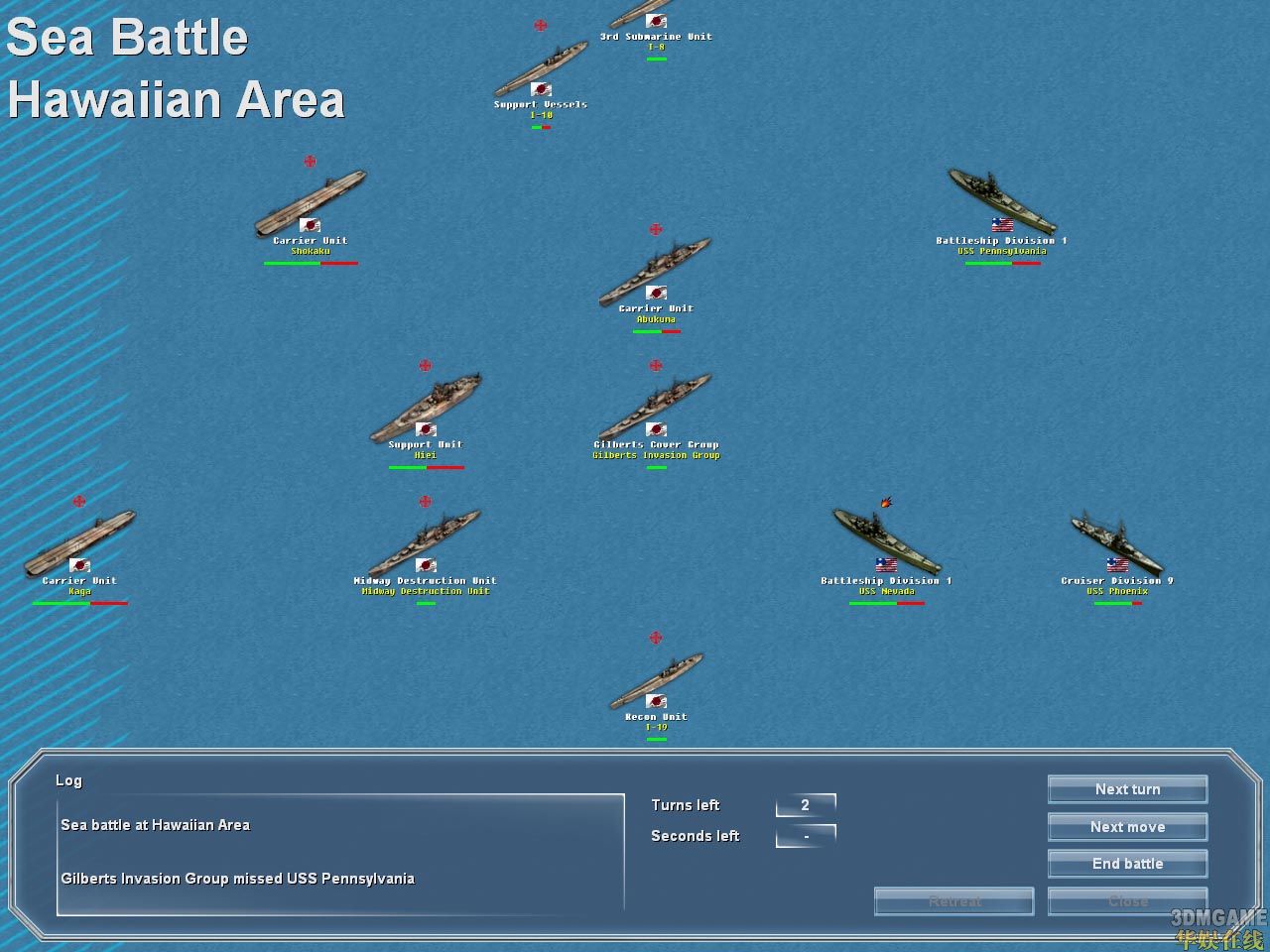Click the Abukuma carrier unit ship
Screen dimensions: 1270x952
point(655,270)
